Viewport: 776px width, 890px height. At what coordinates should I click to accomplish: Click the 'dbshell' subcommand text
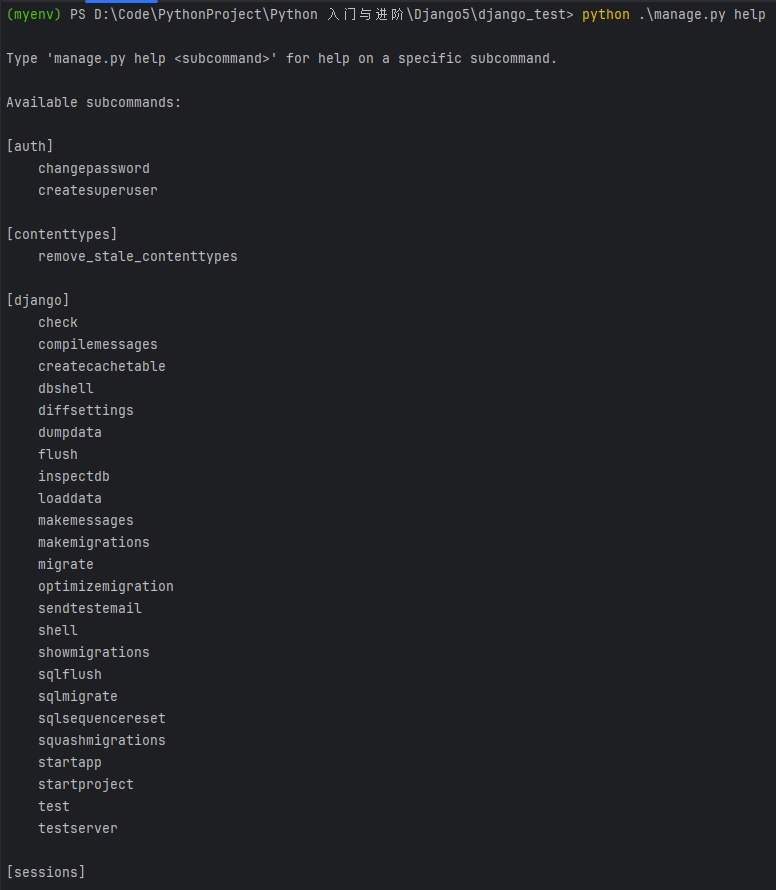pyautogui.click(x=66, y=389)
